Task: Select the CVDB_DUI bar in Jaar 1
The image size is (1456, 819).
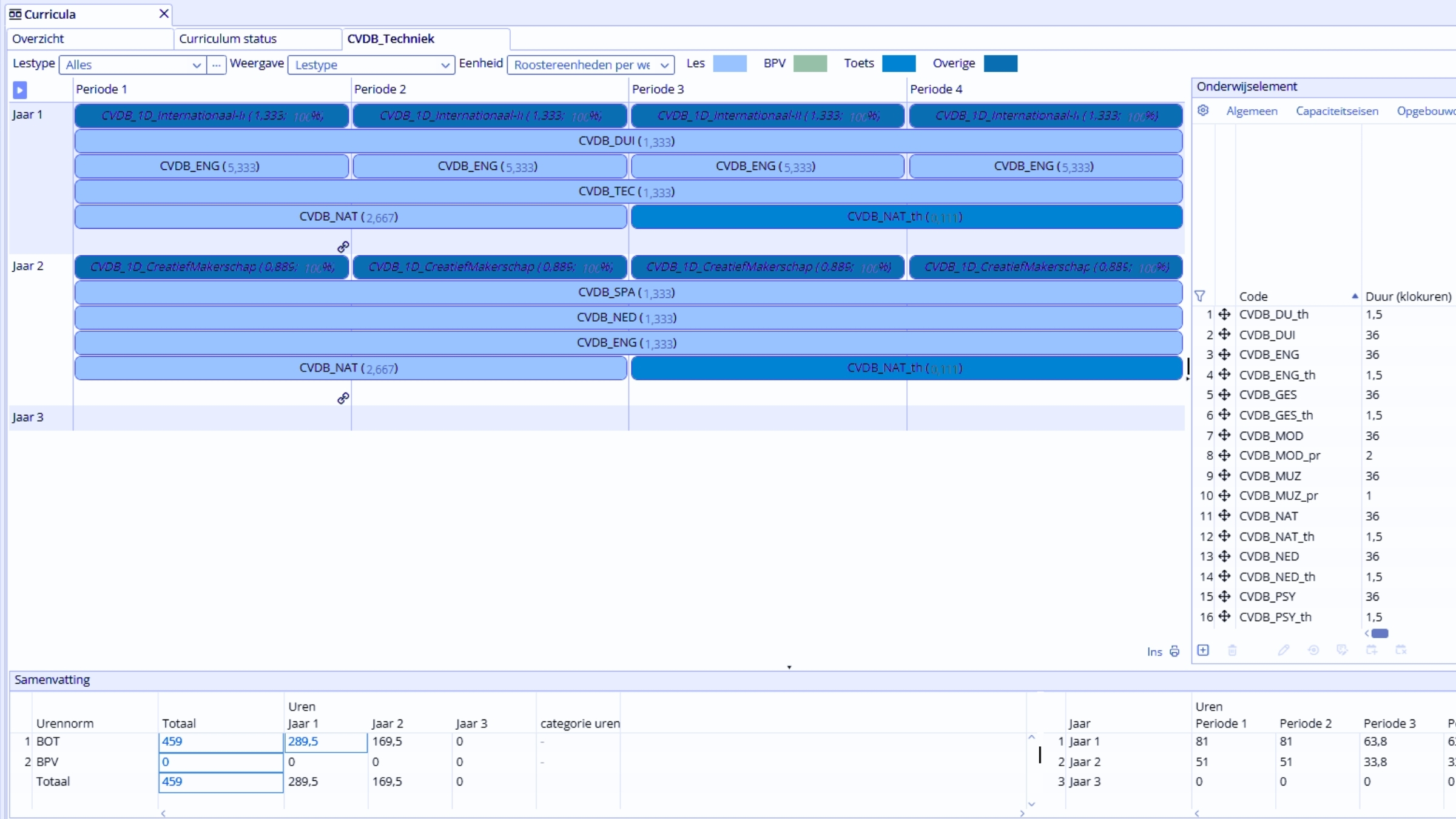Action: click(x=629, y=141)
